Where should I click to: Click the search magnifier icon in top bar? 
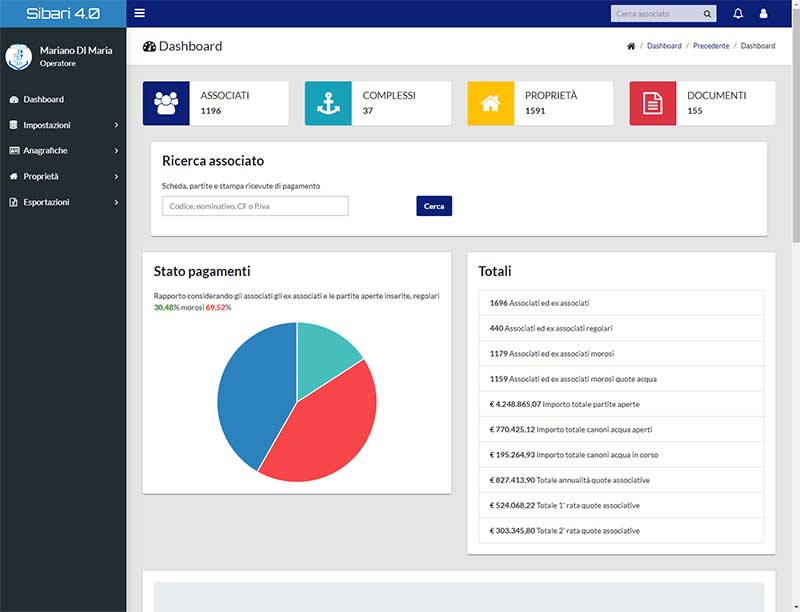707,14
